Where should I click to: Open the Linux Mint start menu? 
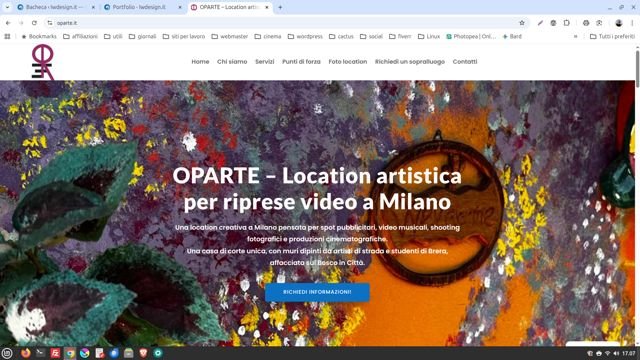pyautogui.click(x=7, y=353)
